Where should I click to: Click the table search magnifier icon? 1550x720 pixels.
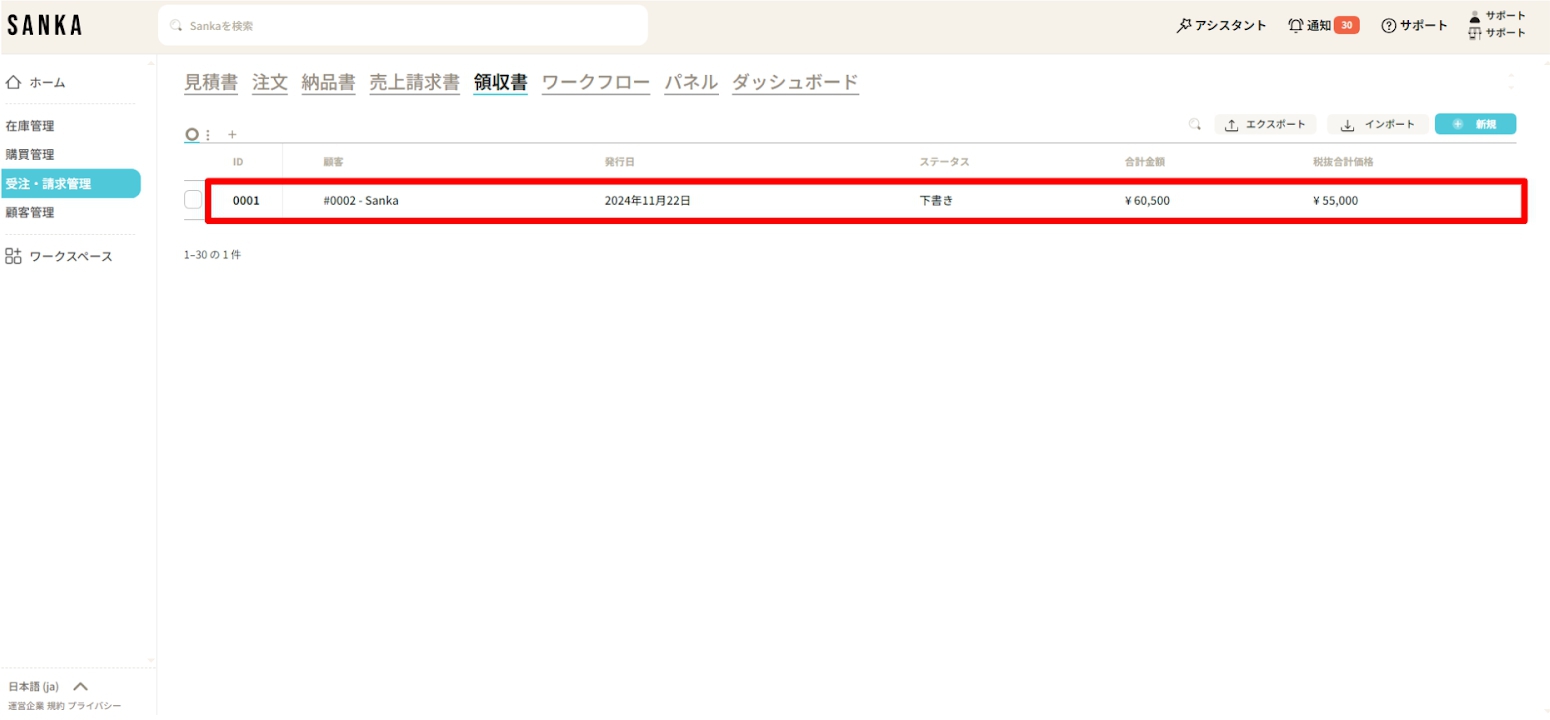click(1194, 124)
